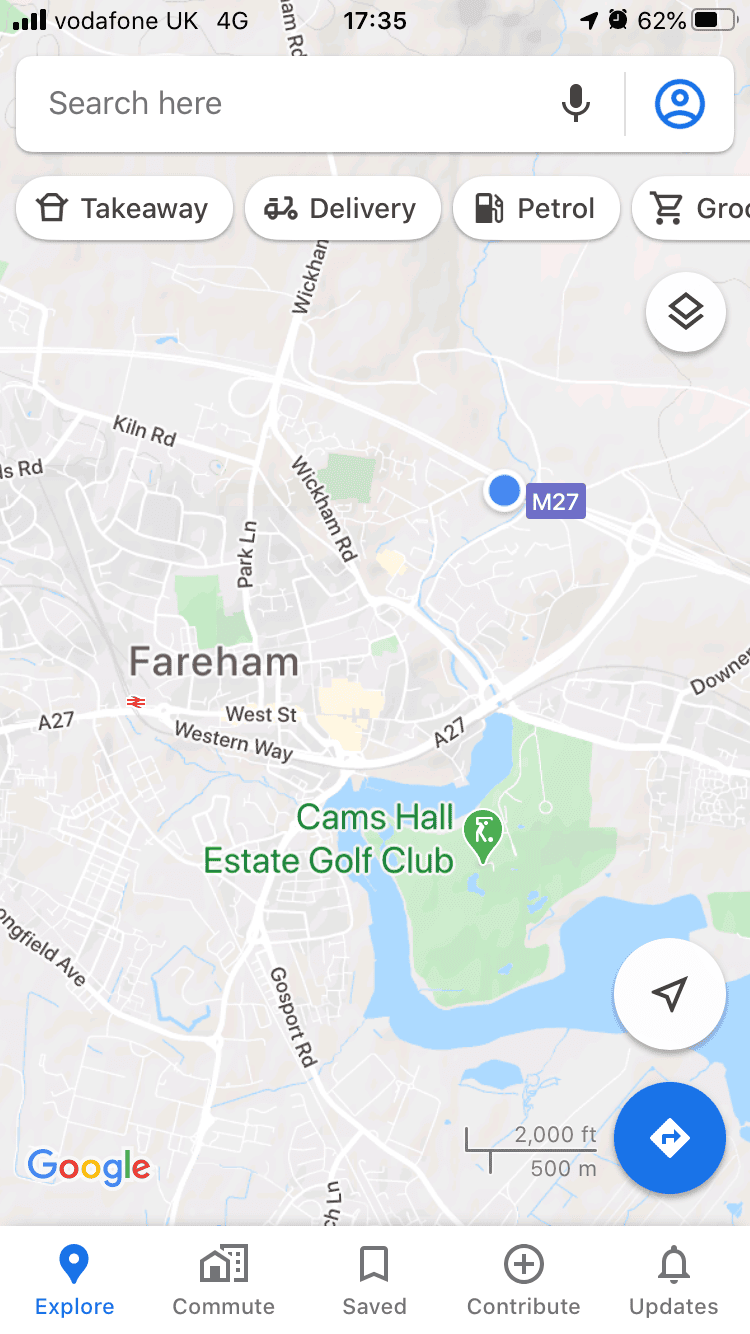
Task: Tap the Fareham town label
Action: coord(214,662)
